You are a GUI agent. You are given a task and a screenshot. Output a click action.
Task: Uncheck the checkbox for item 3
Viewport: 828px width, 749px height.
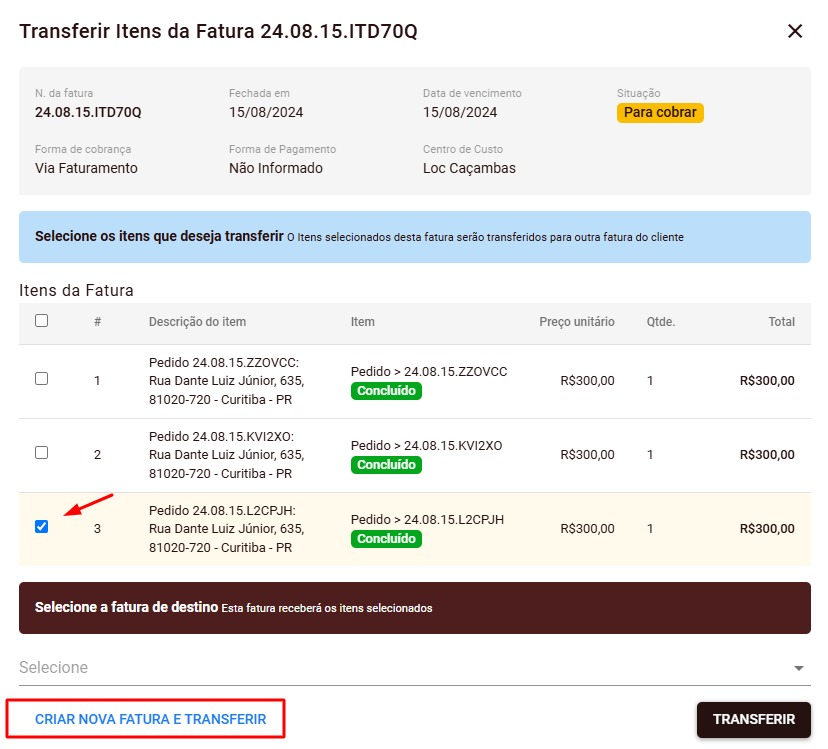(x=41, y=527)
